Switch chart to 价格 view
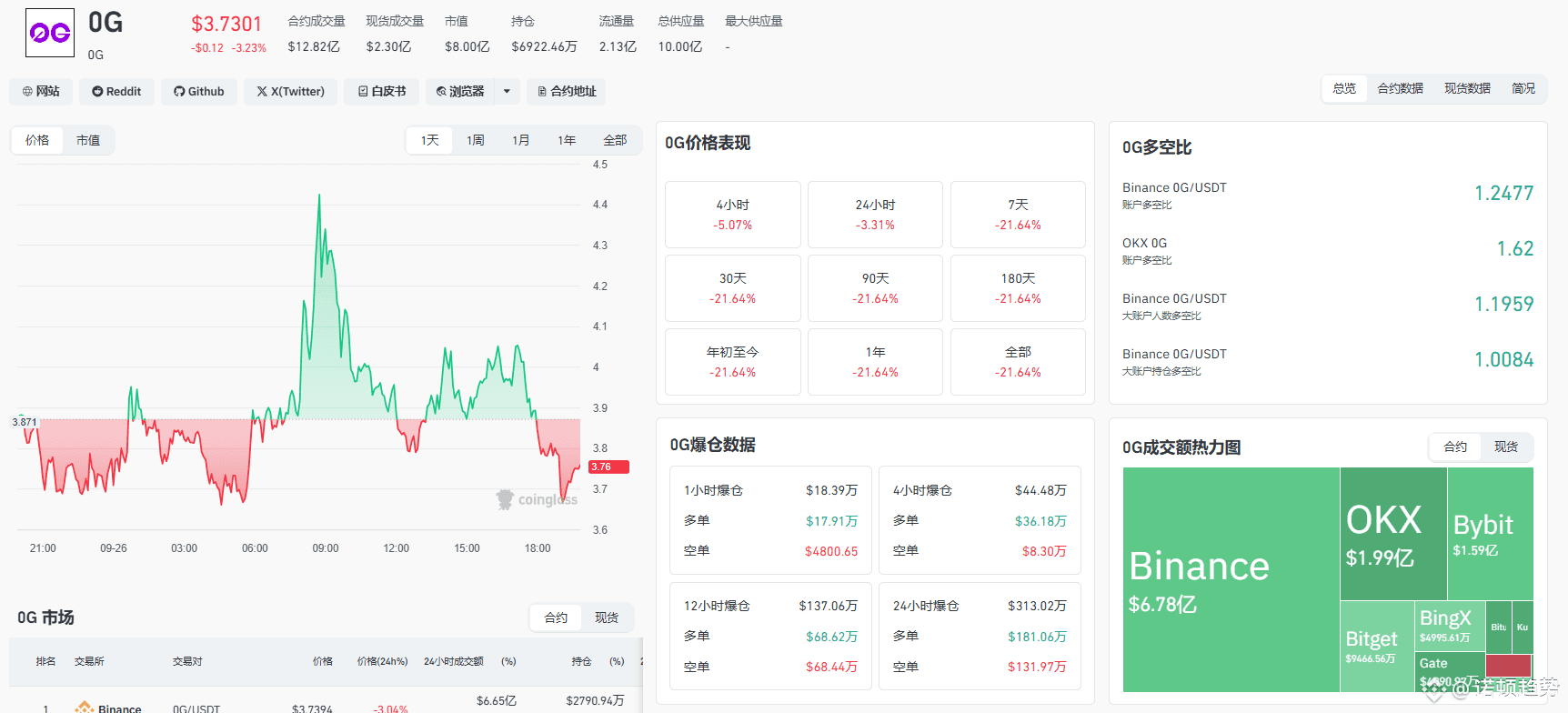 click(x=37, y=140)
